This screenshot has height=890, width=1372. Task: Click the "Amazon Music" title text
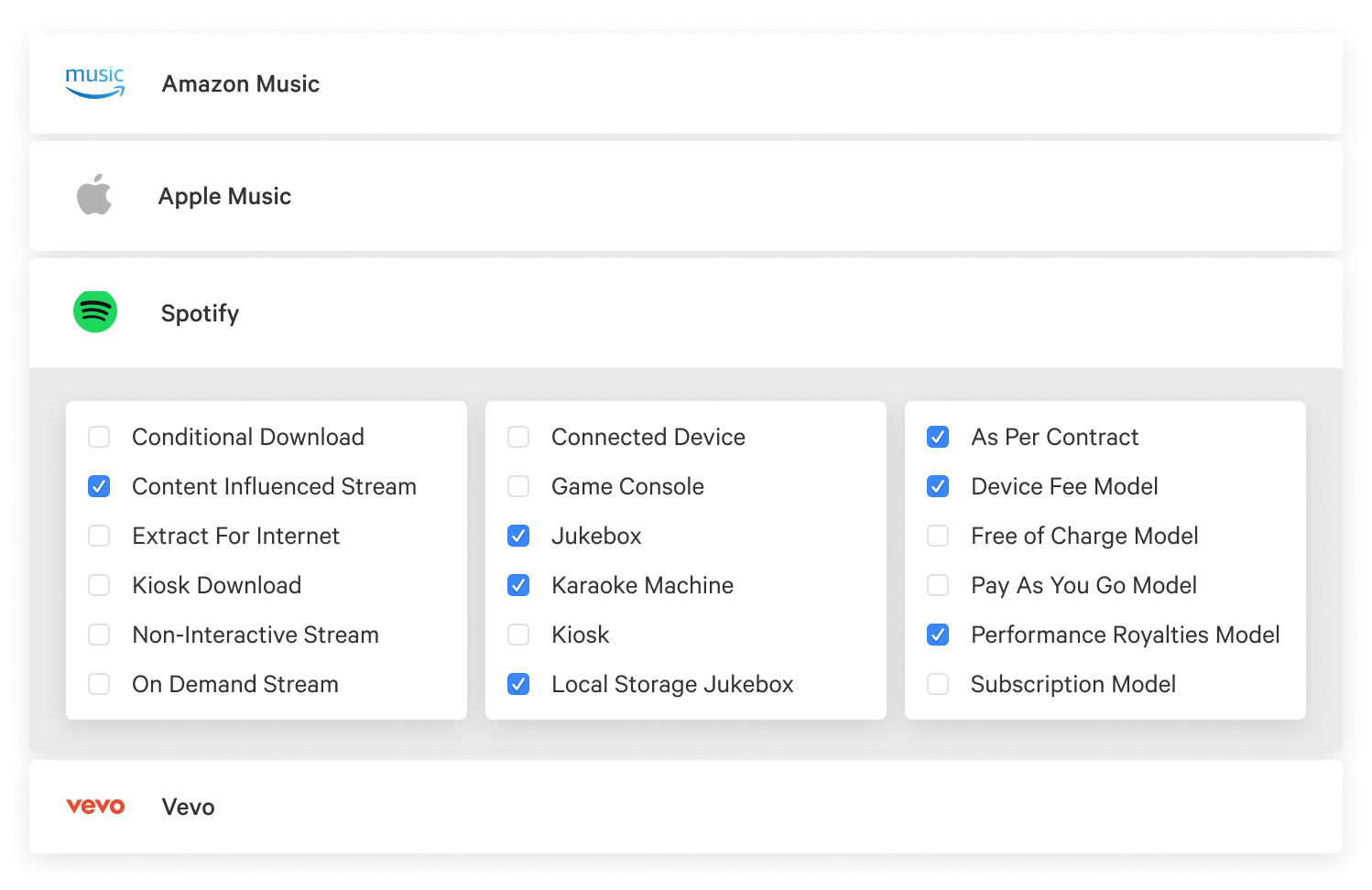point(241,83)
